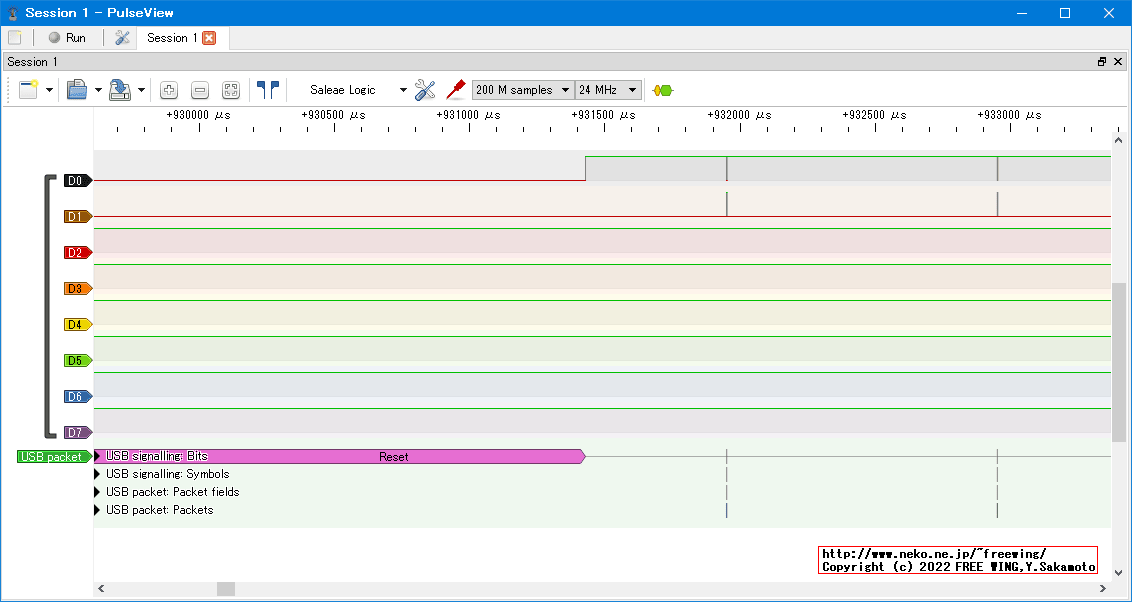Click the horizontal scrollbar thumb

tap(226, 589)
